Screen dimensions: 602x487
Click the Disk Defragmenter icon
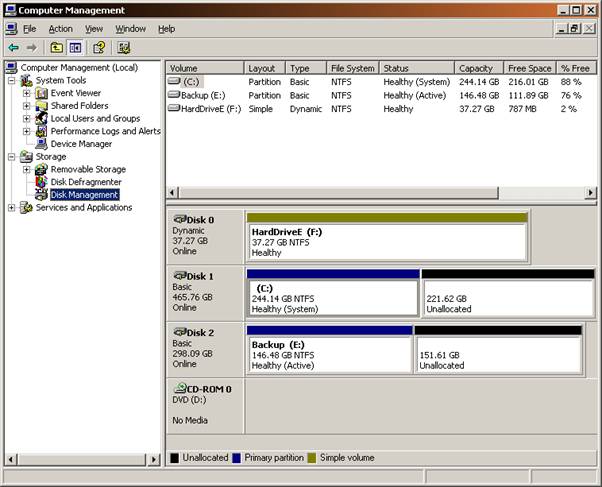point(41,182)
